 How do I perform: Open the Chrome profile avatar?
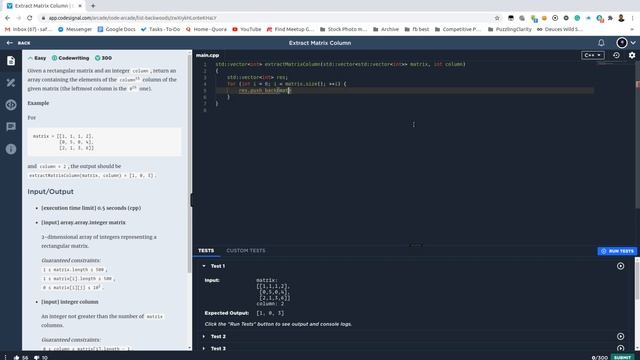(621, 18)
